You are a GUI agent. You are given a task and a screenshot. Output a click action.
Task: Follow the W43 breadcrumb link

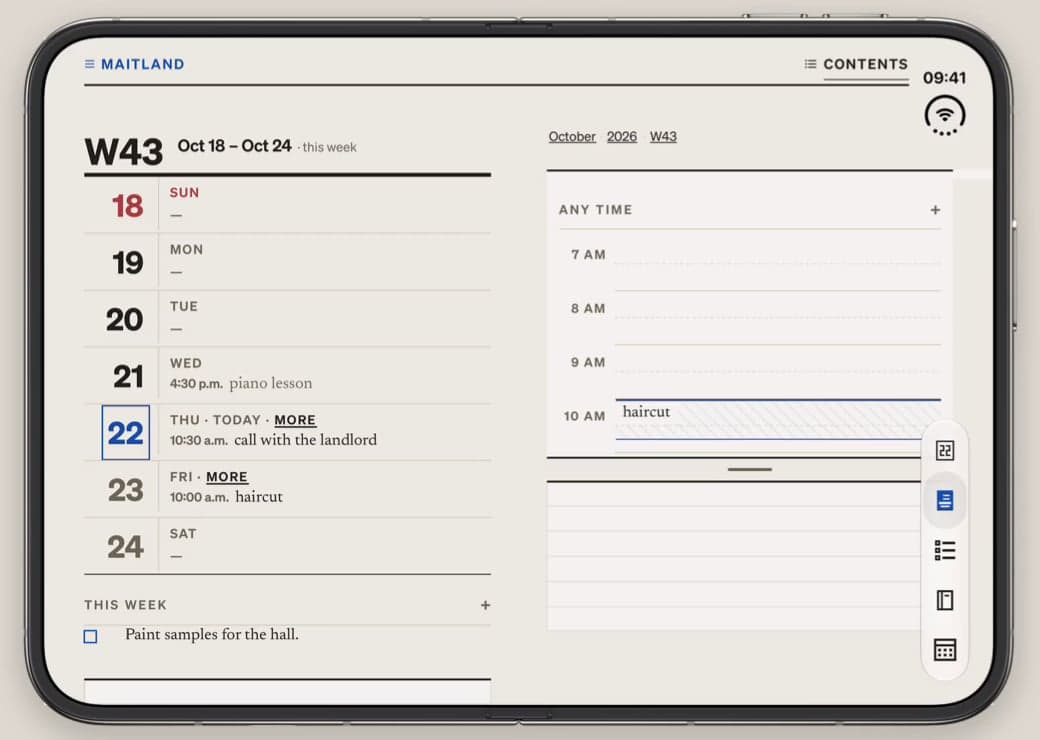click(663, 137)
